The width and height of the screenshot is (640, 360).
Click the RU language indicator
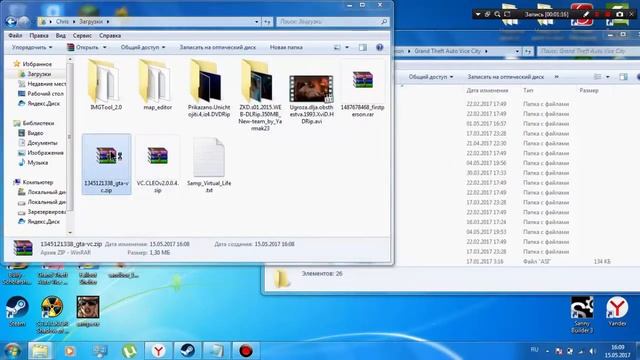534,350
